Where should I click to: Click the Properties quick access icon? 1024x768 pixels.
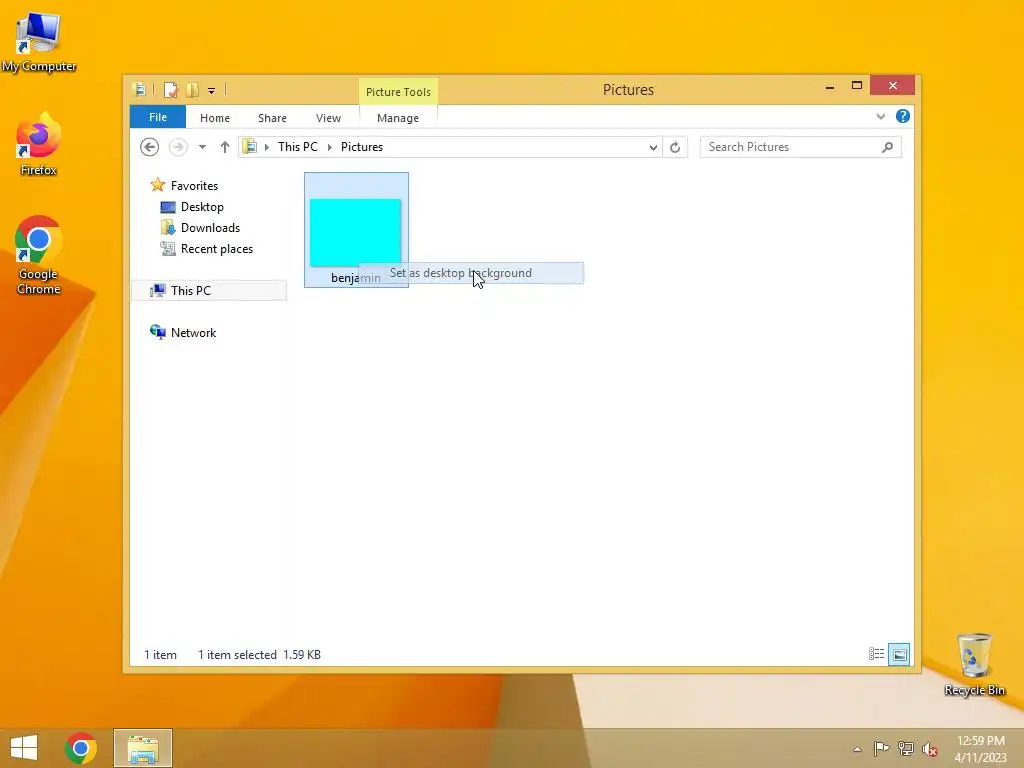pos(170,90)
